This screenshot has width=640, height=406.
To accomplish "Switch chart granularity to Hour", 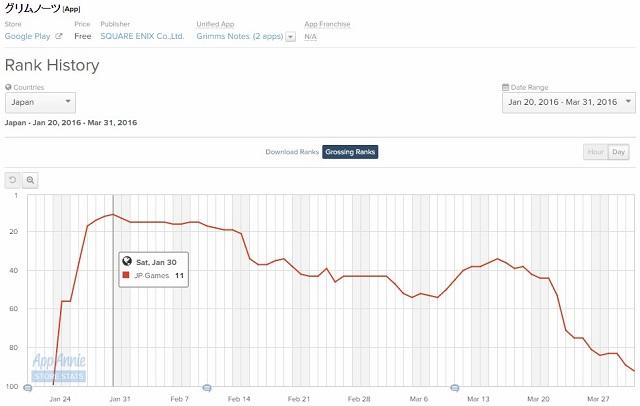I will click(x=595, y=152).
